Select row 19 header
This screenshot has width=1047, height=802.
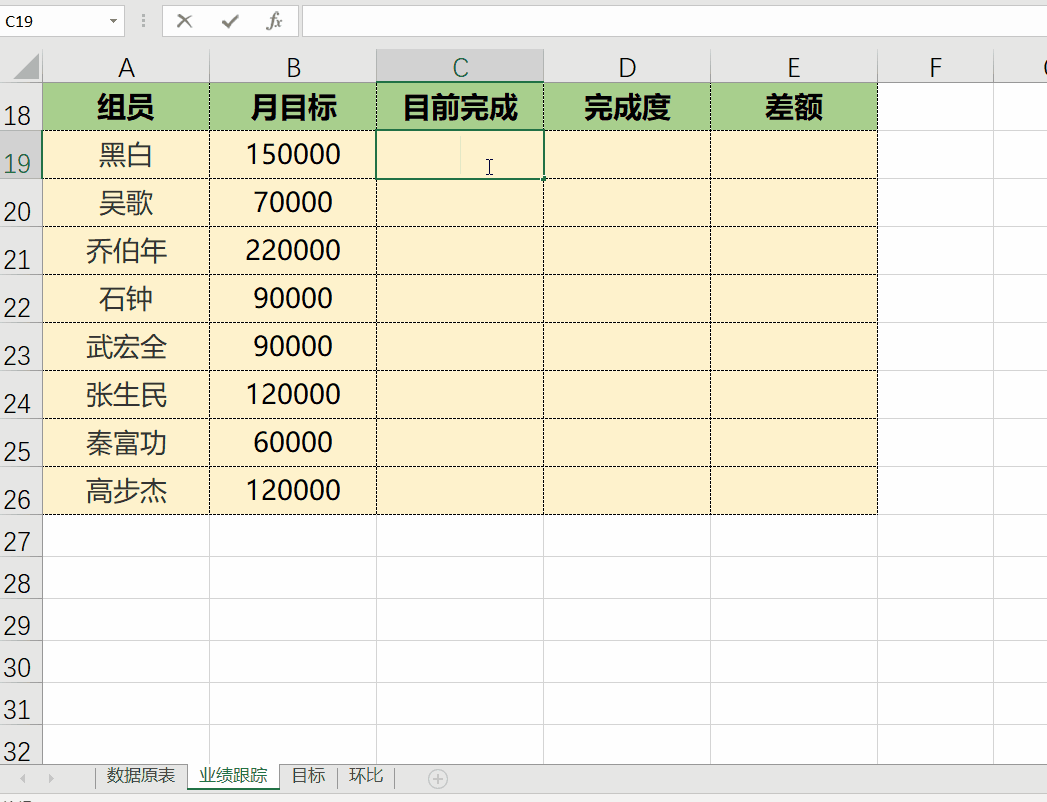pos(21,155)
